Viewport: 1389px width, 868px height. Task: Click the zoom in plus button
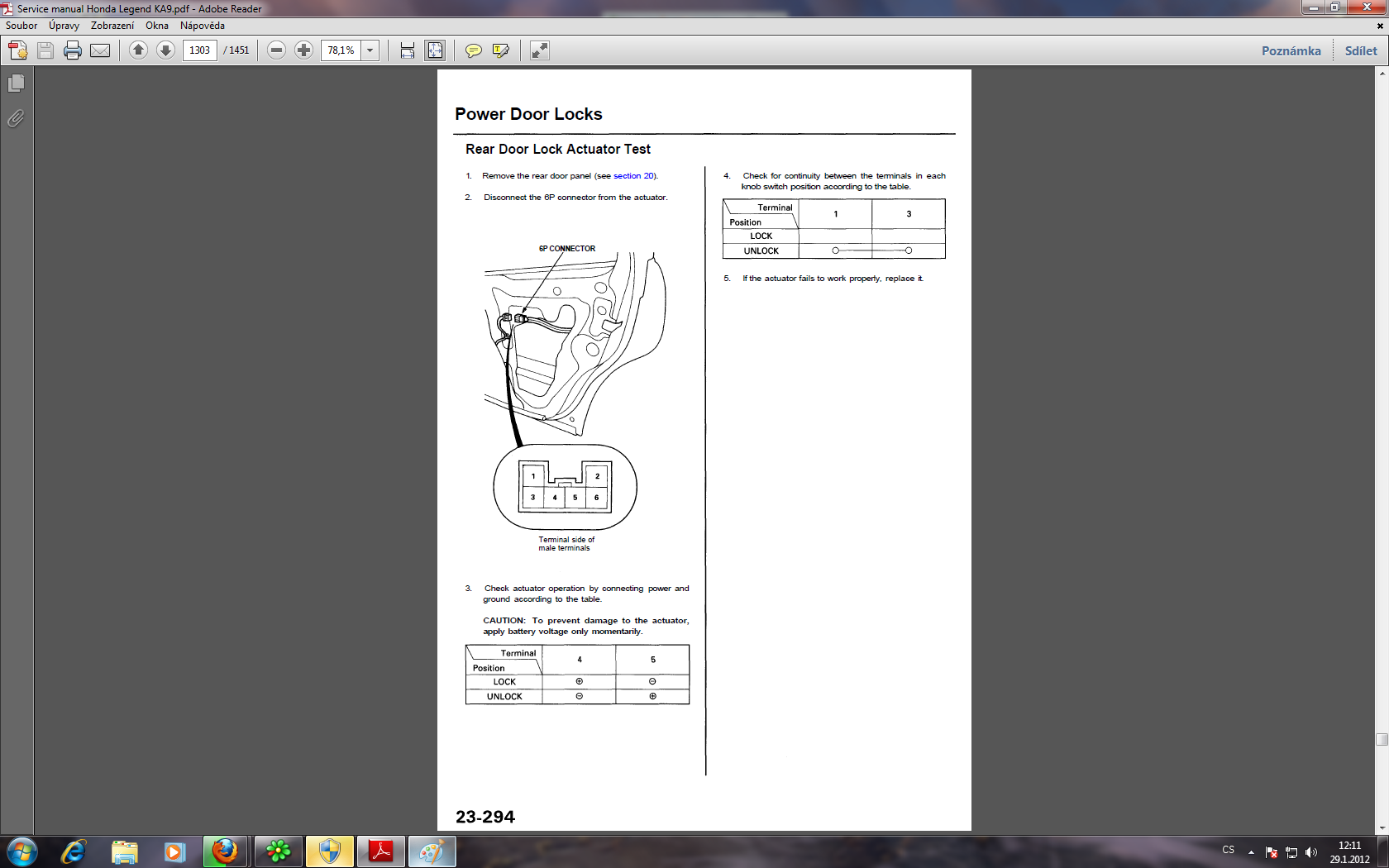click(303, 50)
